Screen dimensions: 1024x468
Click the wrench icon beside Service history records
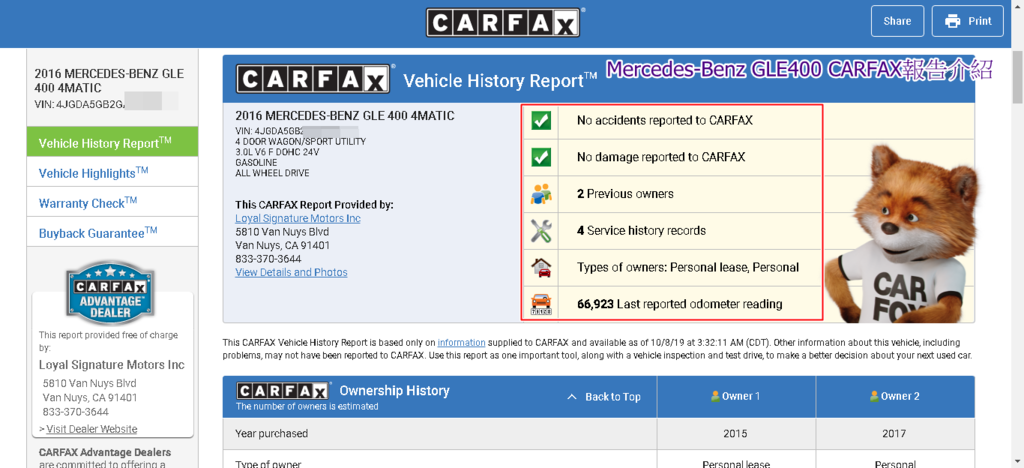[x=541, y=230]
